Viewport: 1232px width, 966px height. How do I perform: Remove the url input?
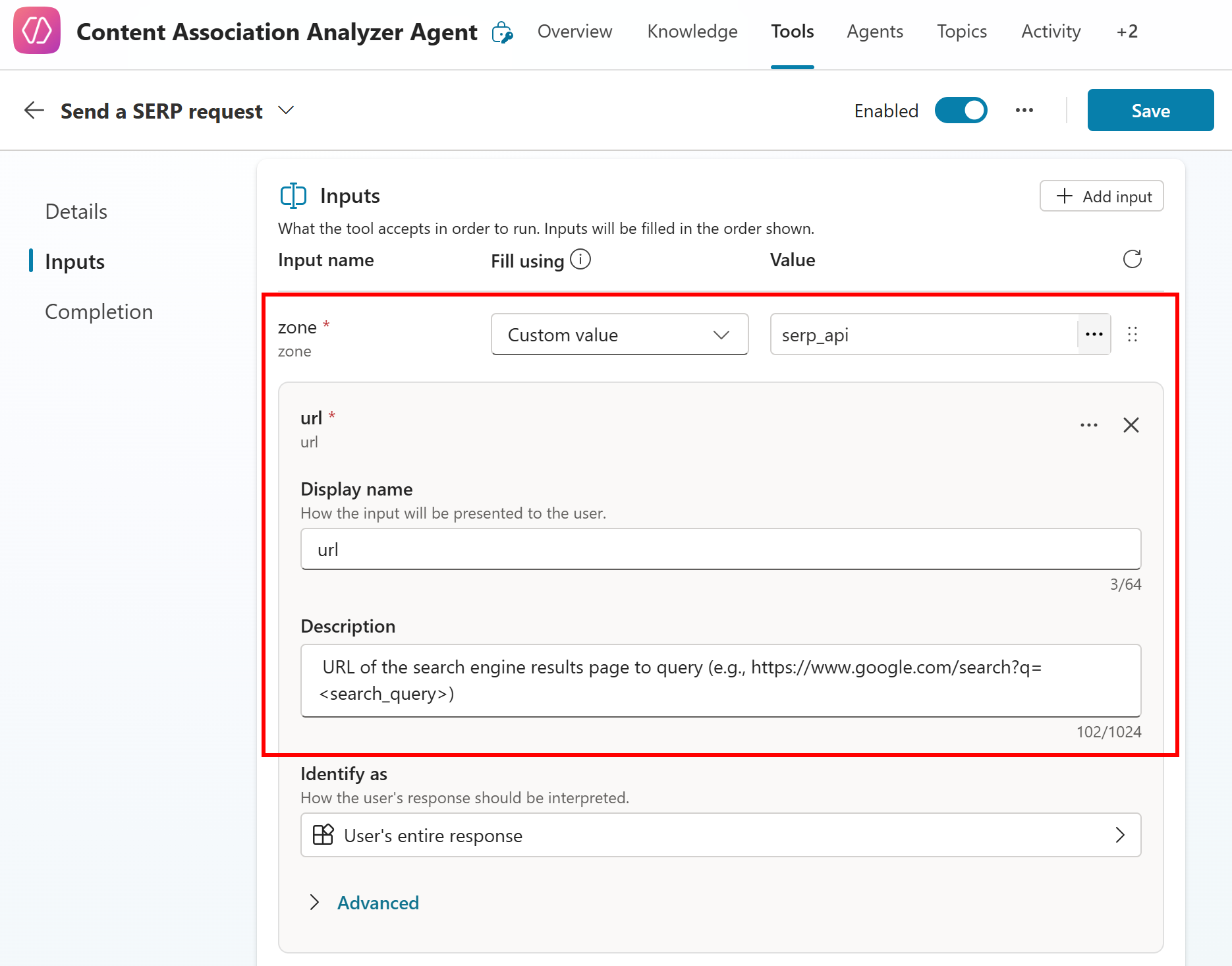point(1131,424)
